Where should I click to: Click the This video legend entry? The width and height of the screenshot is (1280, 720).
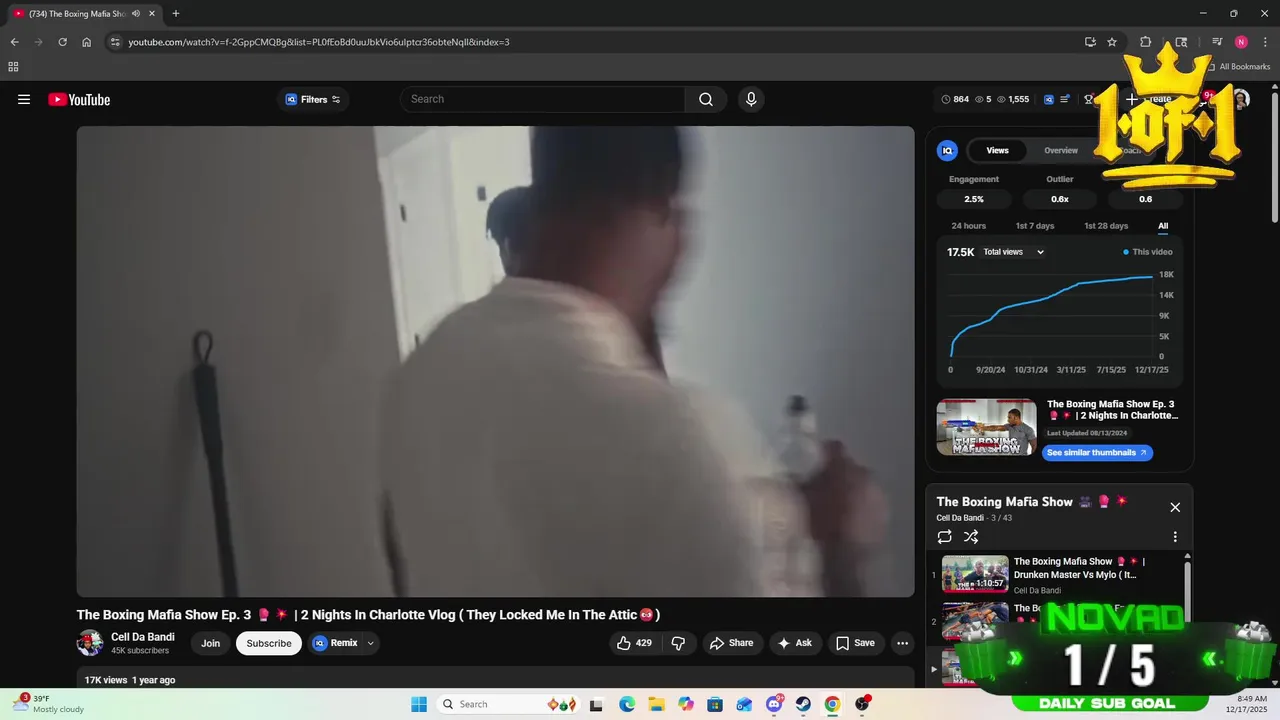(x=1148, y=252)
